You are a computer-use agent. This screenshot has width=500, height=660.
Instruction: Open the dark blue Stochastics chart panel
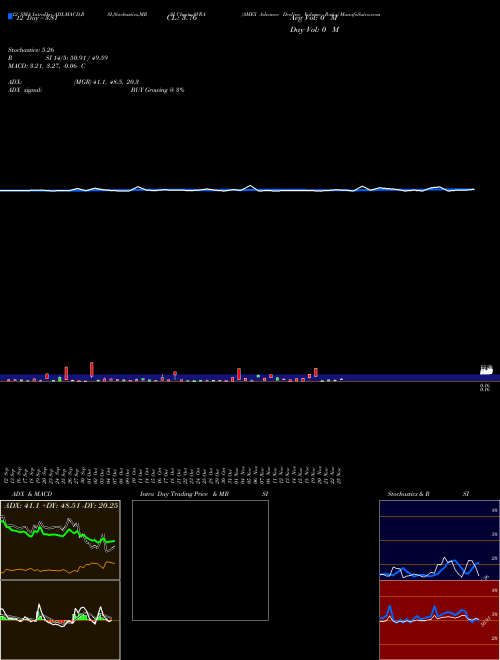(x=439, y=540)
